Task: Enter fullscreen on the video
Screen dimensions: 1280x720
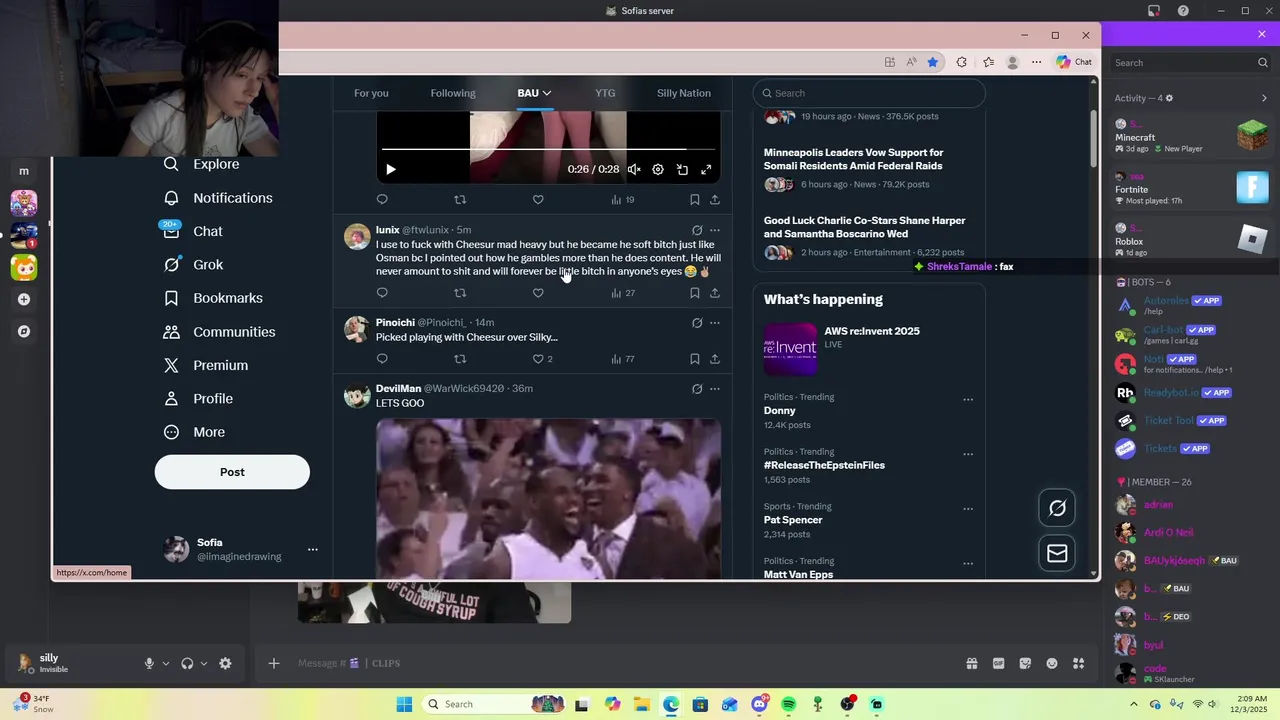Action: (x=706, y=169)
